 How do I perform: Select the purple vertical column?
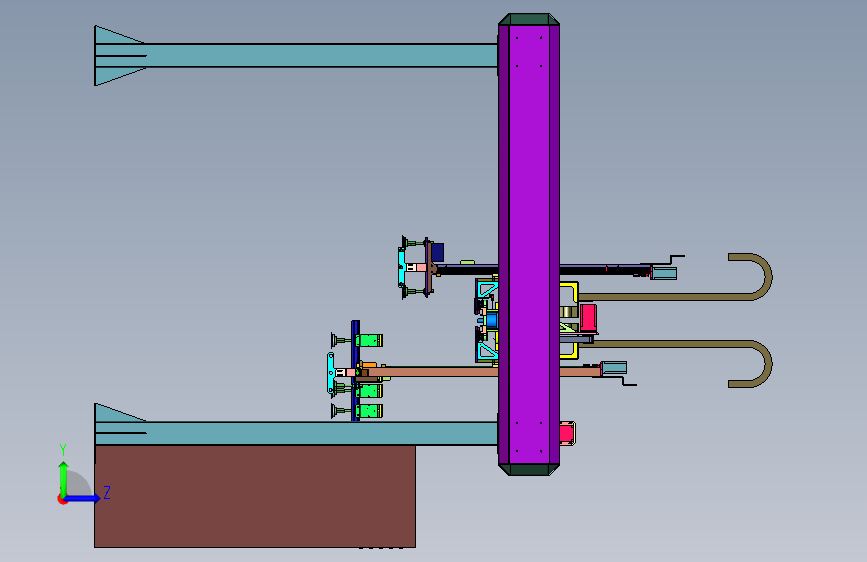[x=529, y=243]
